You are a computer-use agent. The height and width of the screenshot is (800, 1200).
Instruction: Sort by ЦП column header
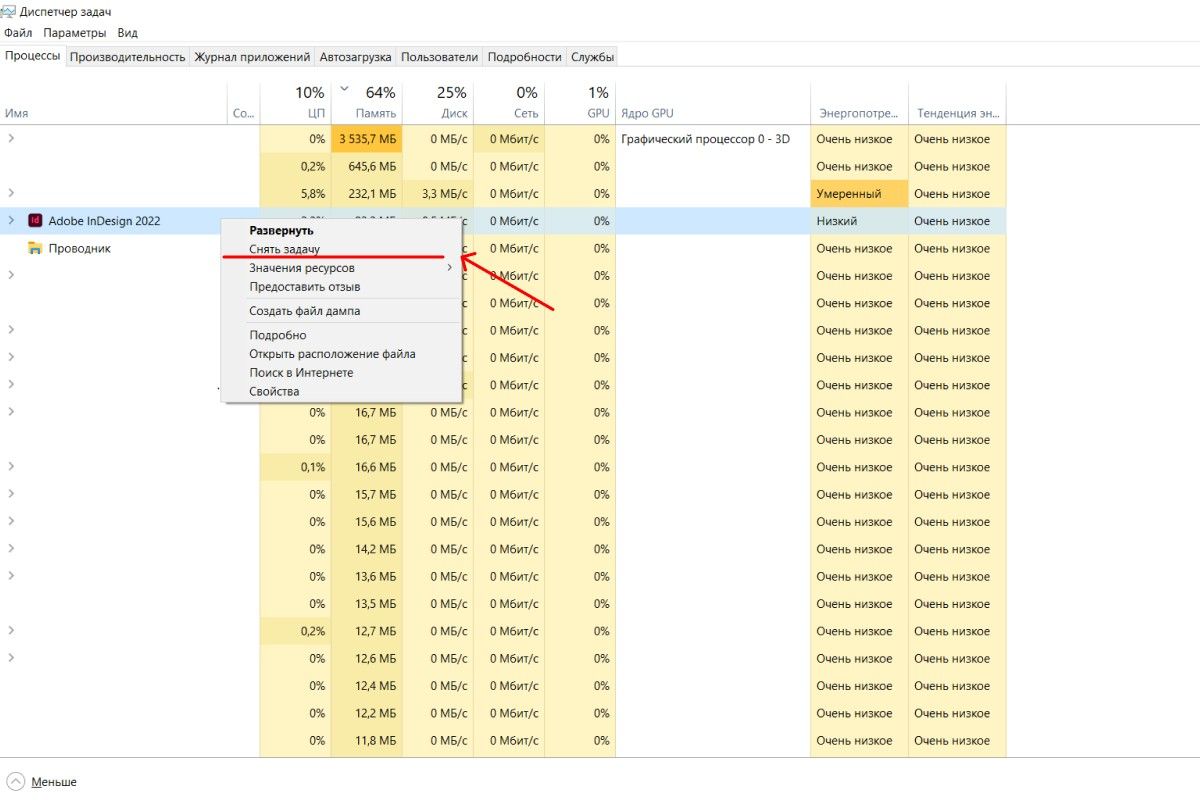click(x=295, y=102)
